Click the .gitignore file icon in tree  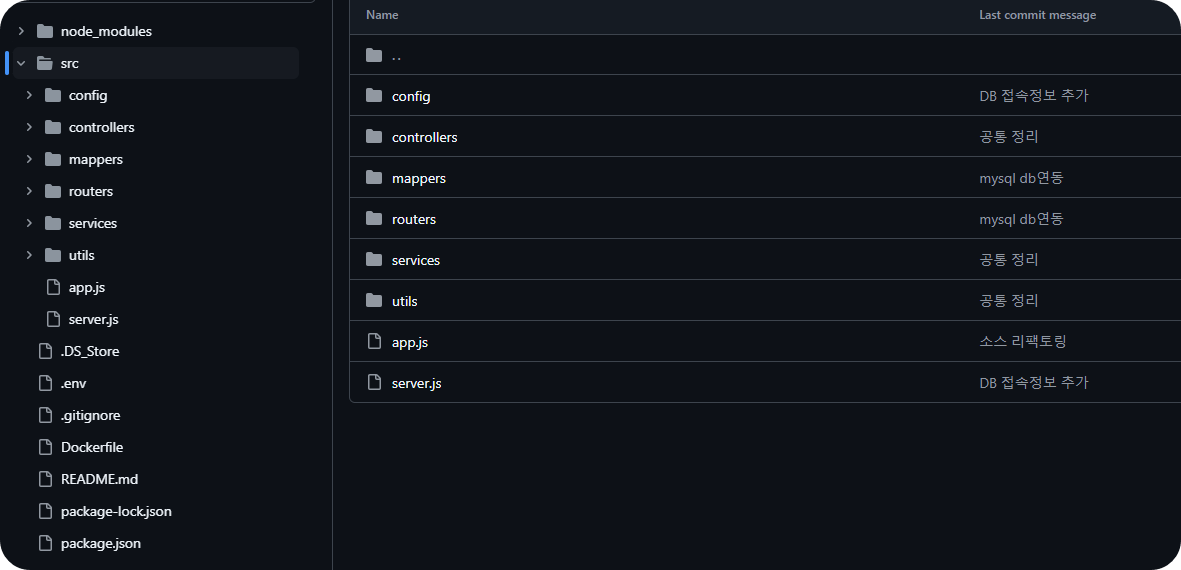45,416
